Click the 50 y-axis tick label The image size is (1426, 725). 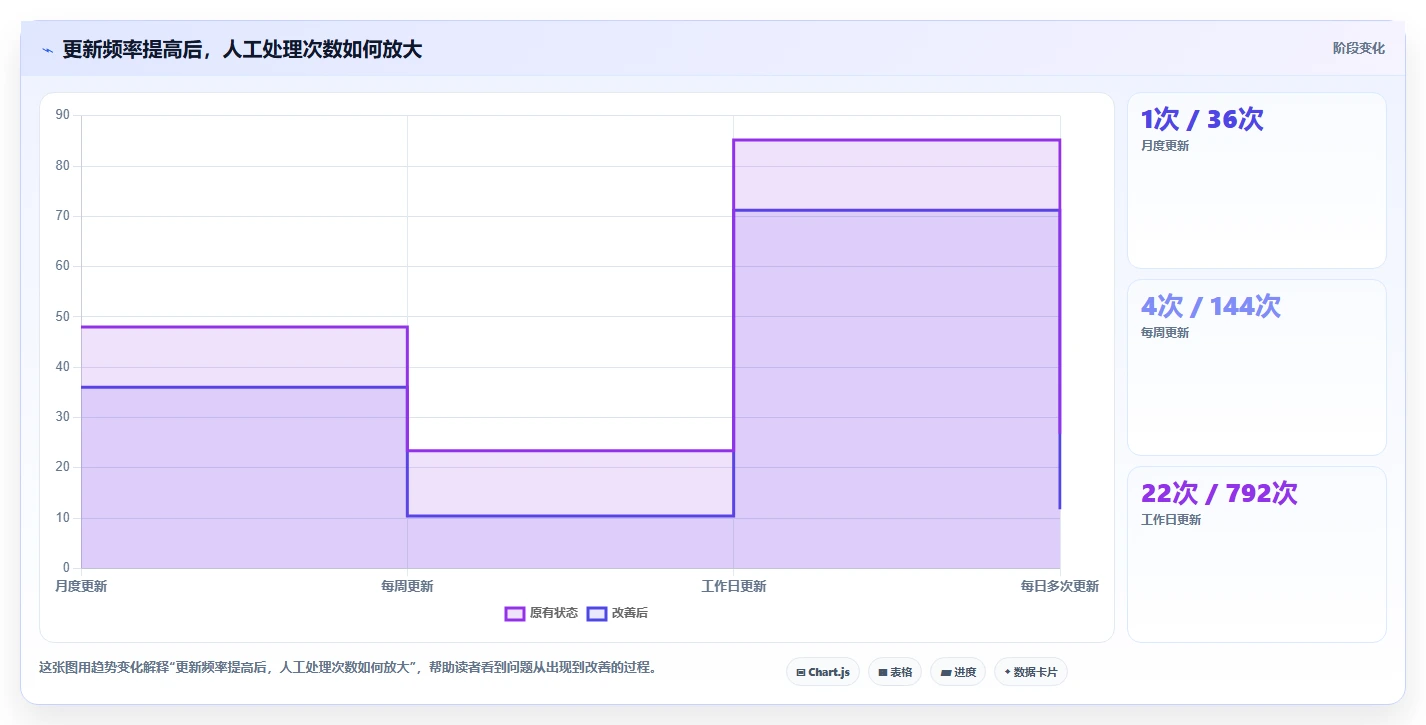coord(63,317)
